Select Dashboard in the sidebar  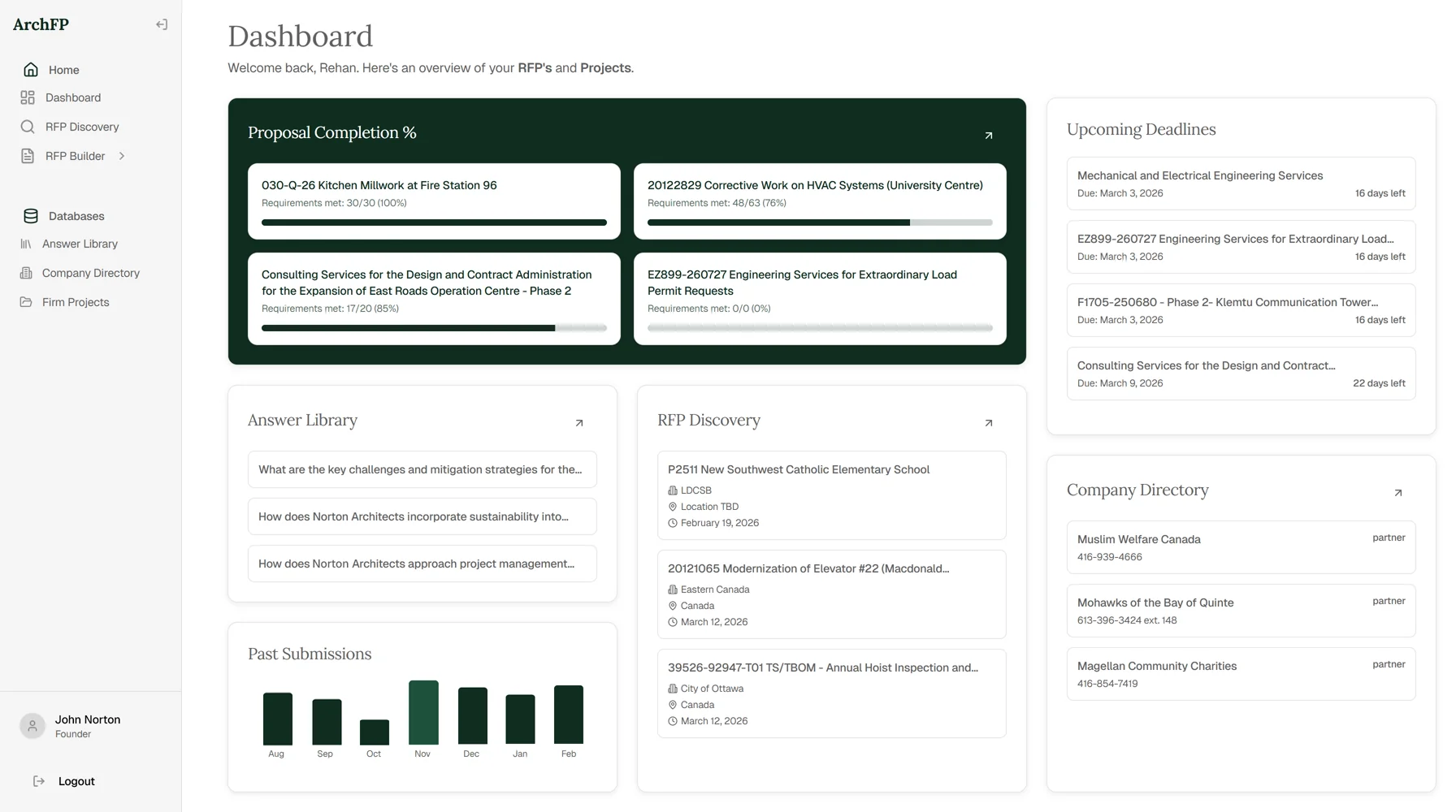click(x=73, y=97)
